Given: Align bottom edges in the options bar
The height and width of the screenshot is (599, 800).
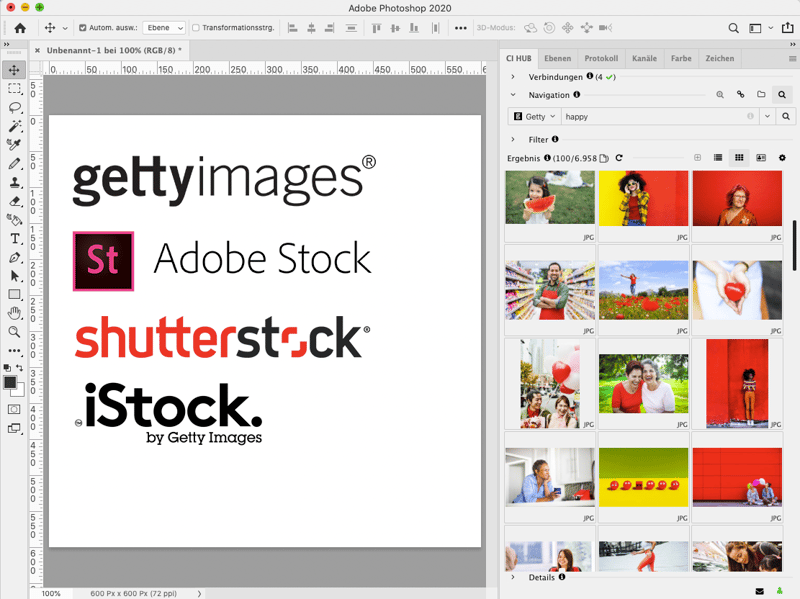Looking at the screenshot, I should click(414, 28).
